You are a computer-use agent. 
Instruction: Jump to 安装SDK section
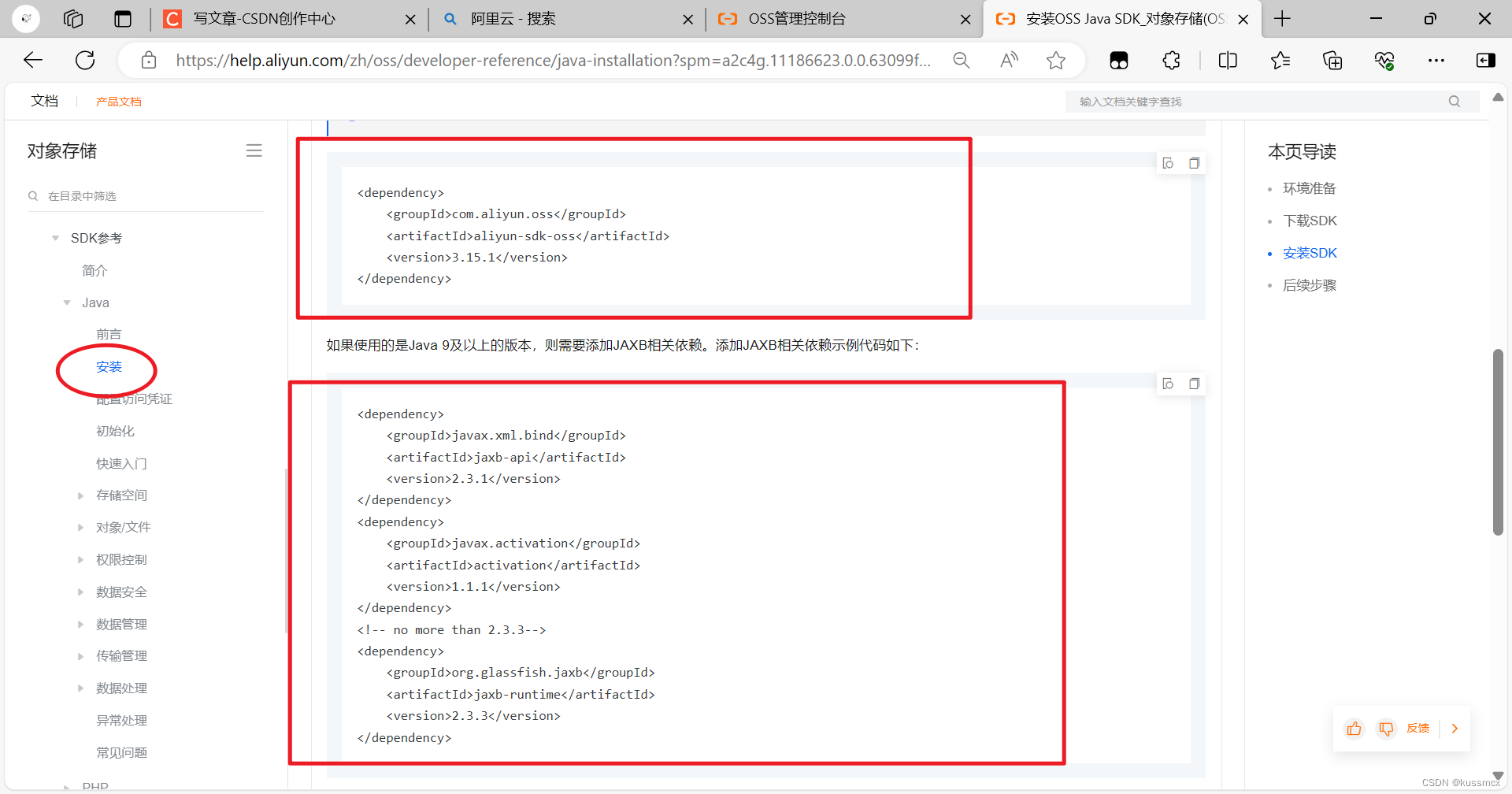click(1310, 253)
